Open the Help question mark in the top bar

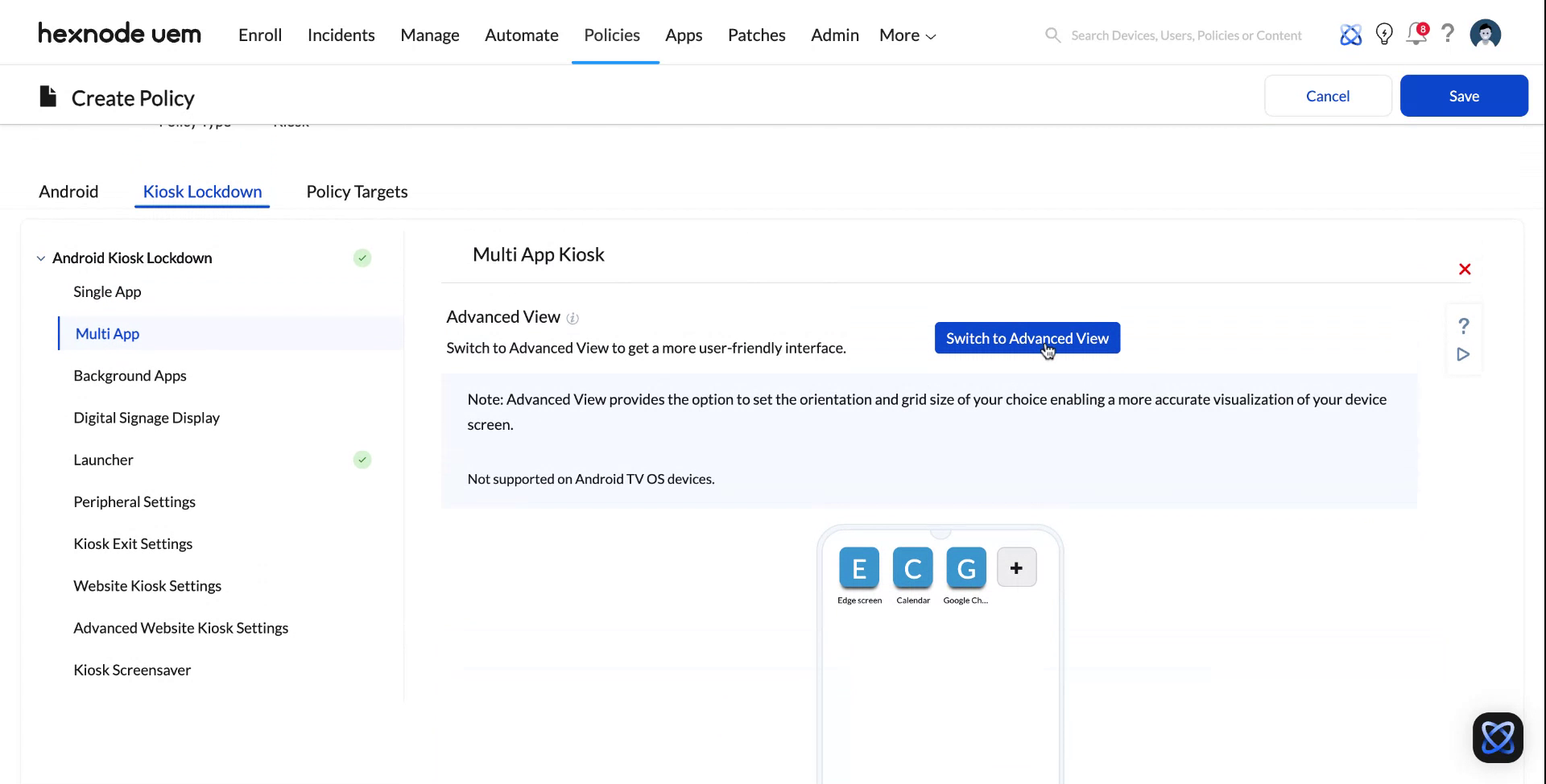point(1449,35)
